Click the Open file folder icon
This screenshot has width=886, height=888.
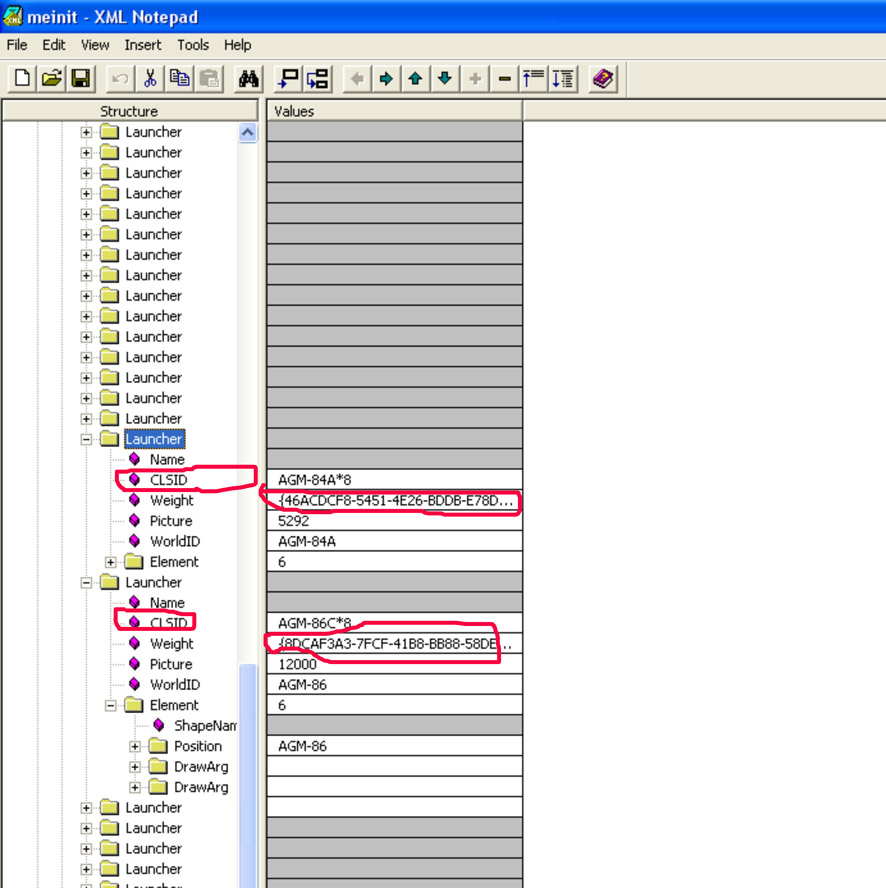coord(52,79)
